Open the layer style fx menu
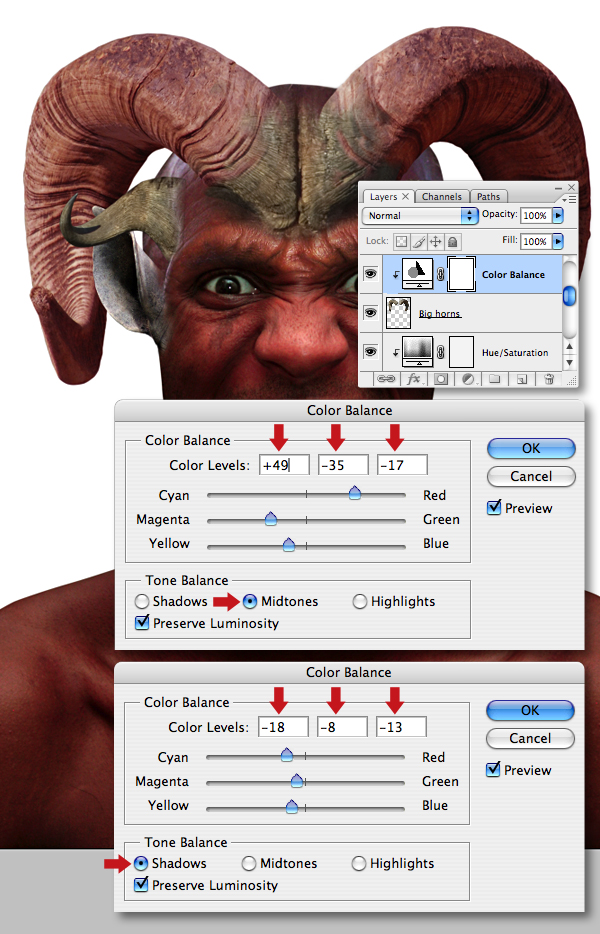600x934 pixels. click(x=414, y=379)
